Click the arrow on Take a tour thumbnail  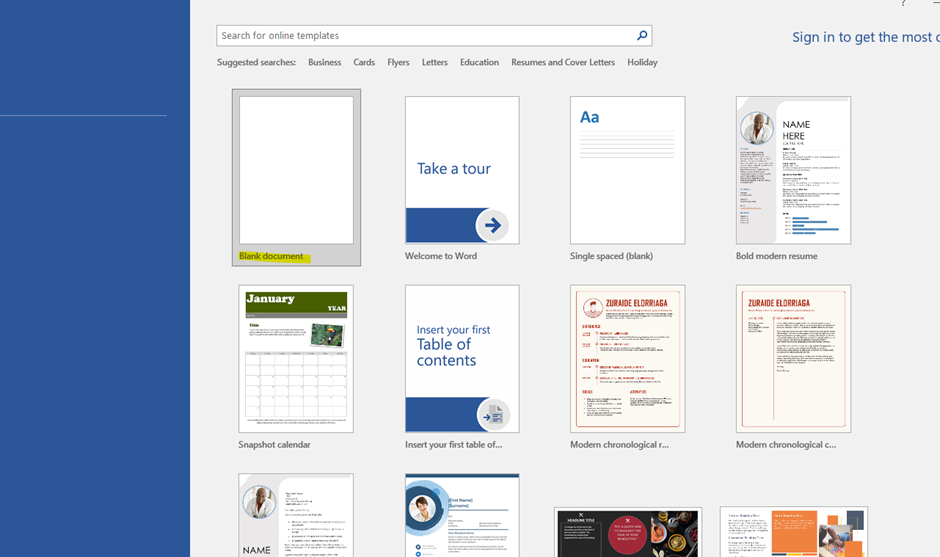pyautogui.click(x=491, y=225)
